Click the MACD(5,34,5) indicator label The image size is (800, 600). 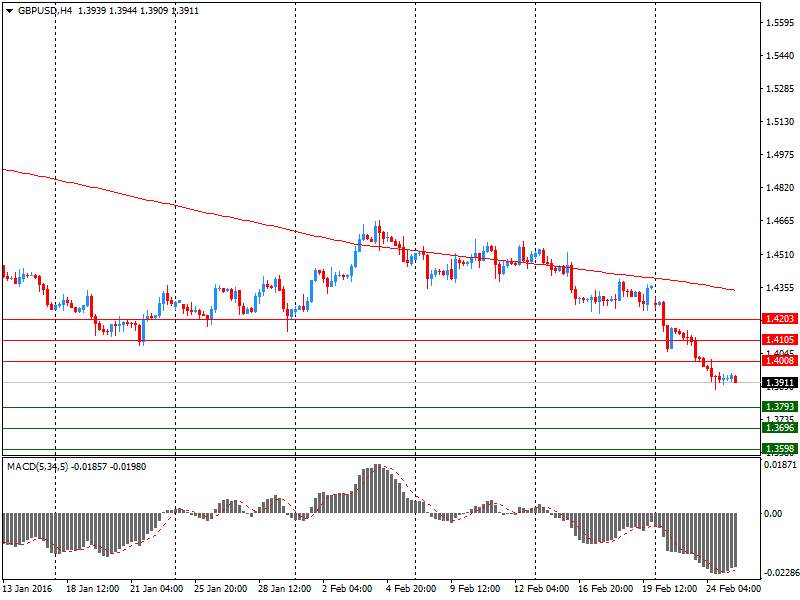[x=37, y=467]
